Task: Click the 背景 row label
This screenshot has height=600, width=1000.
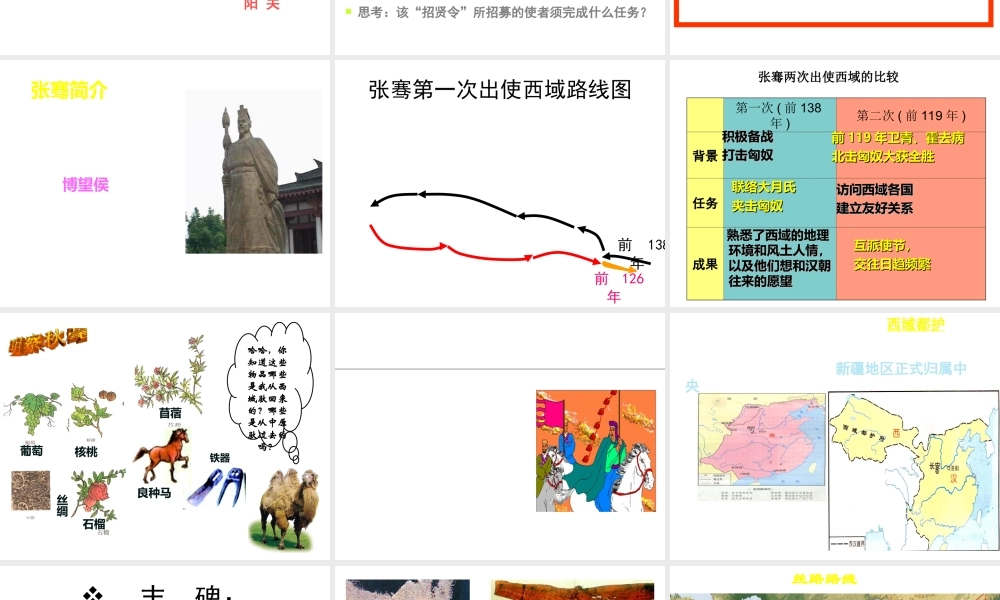Action: click(705, 156)
